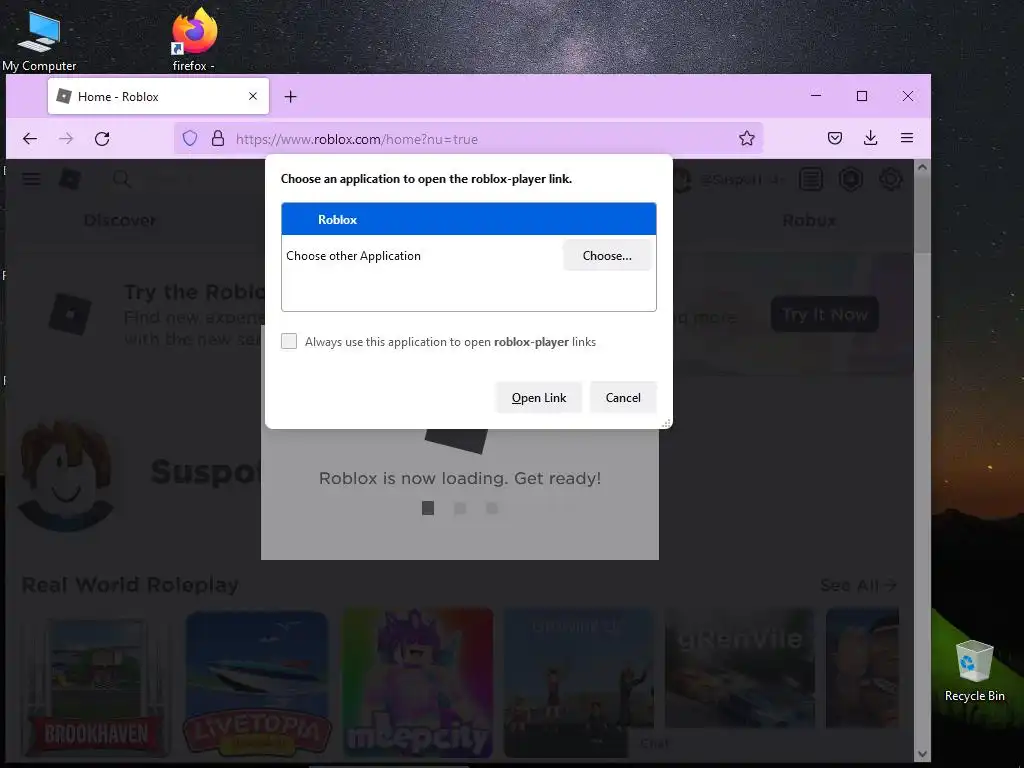
Task: Launch the firefox desktop shortcut
Action: [x=194, y=39]
